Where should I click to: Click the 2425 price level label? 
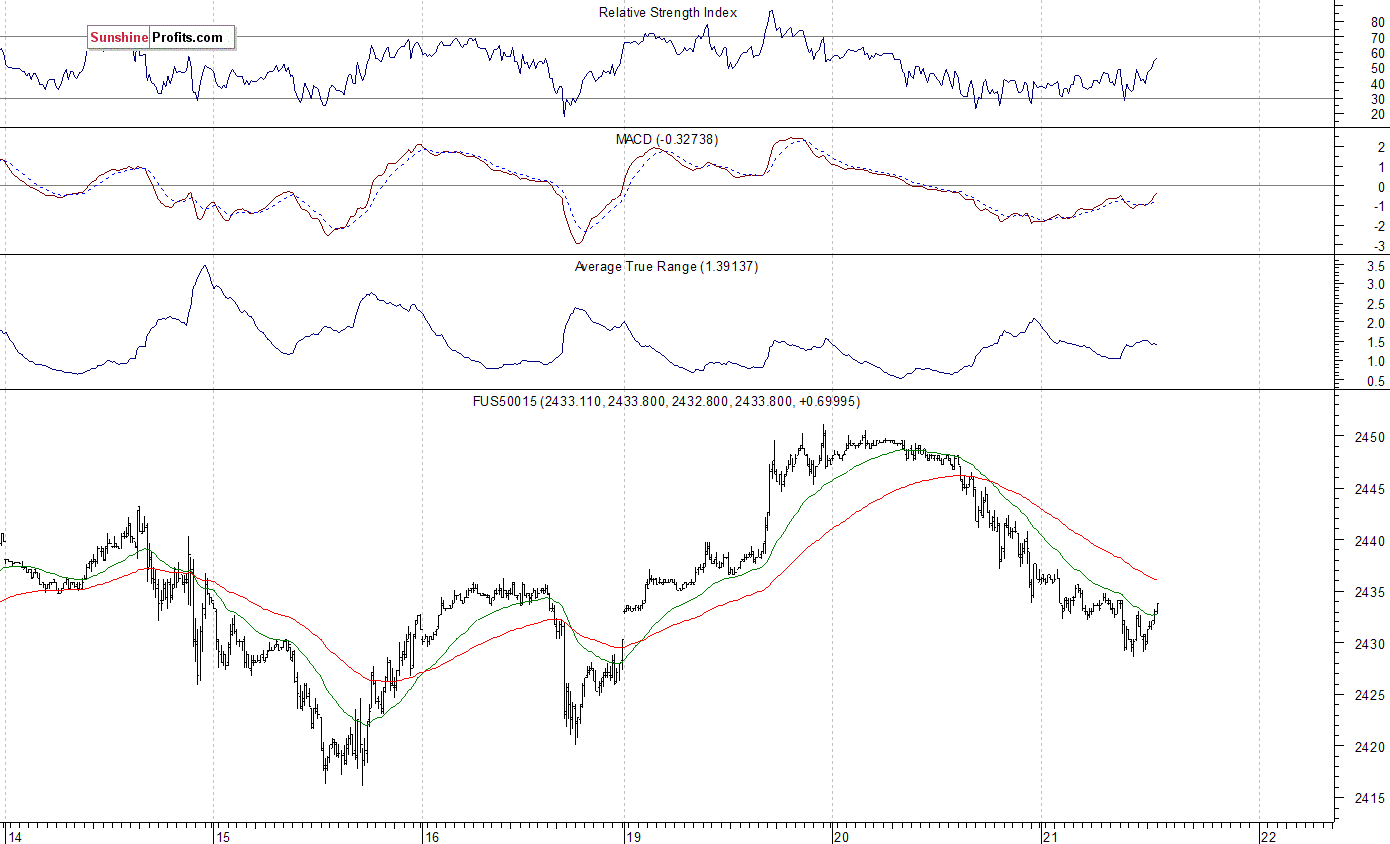point(1369,695)
